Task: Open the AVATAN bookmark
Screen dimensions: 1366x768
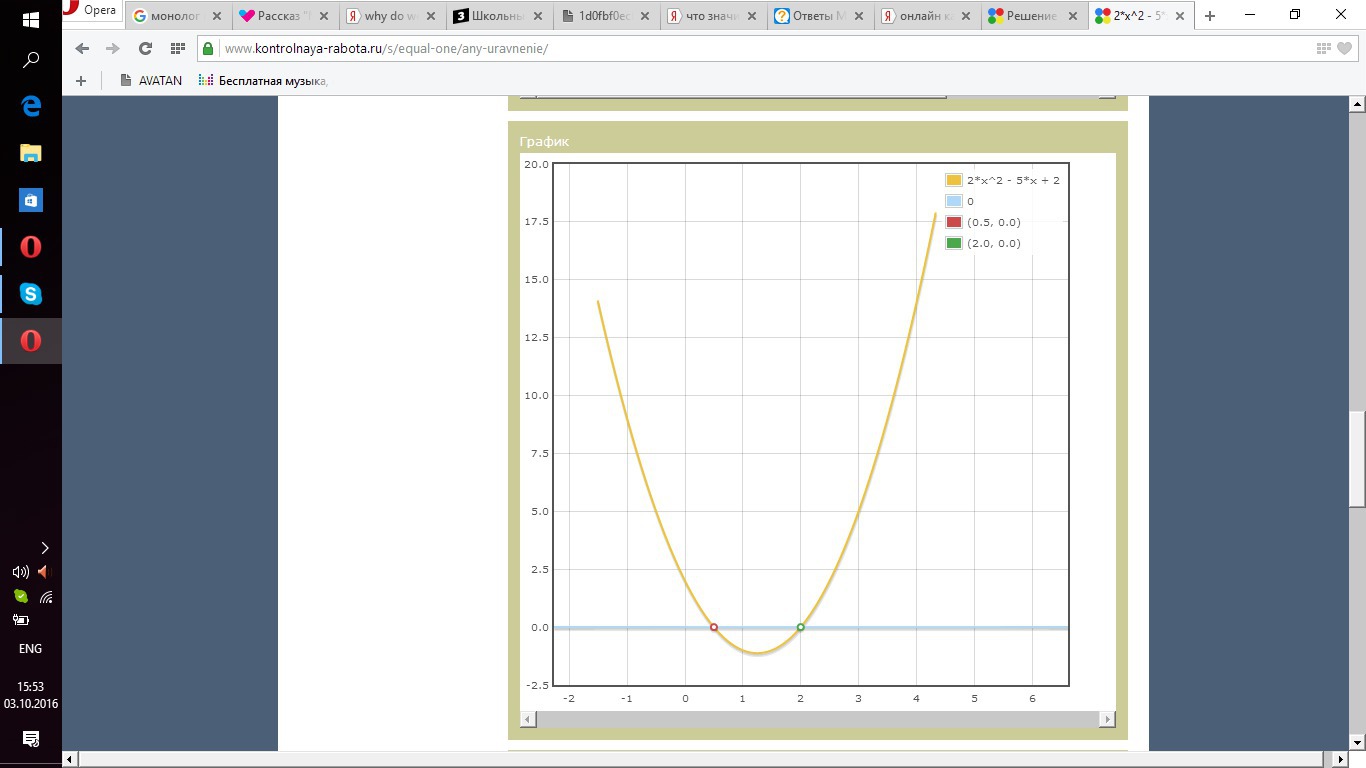Action: click(x=150, y=81)
